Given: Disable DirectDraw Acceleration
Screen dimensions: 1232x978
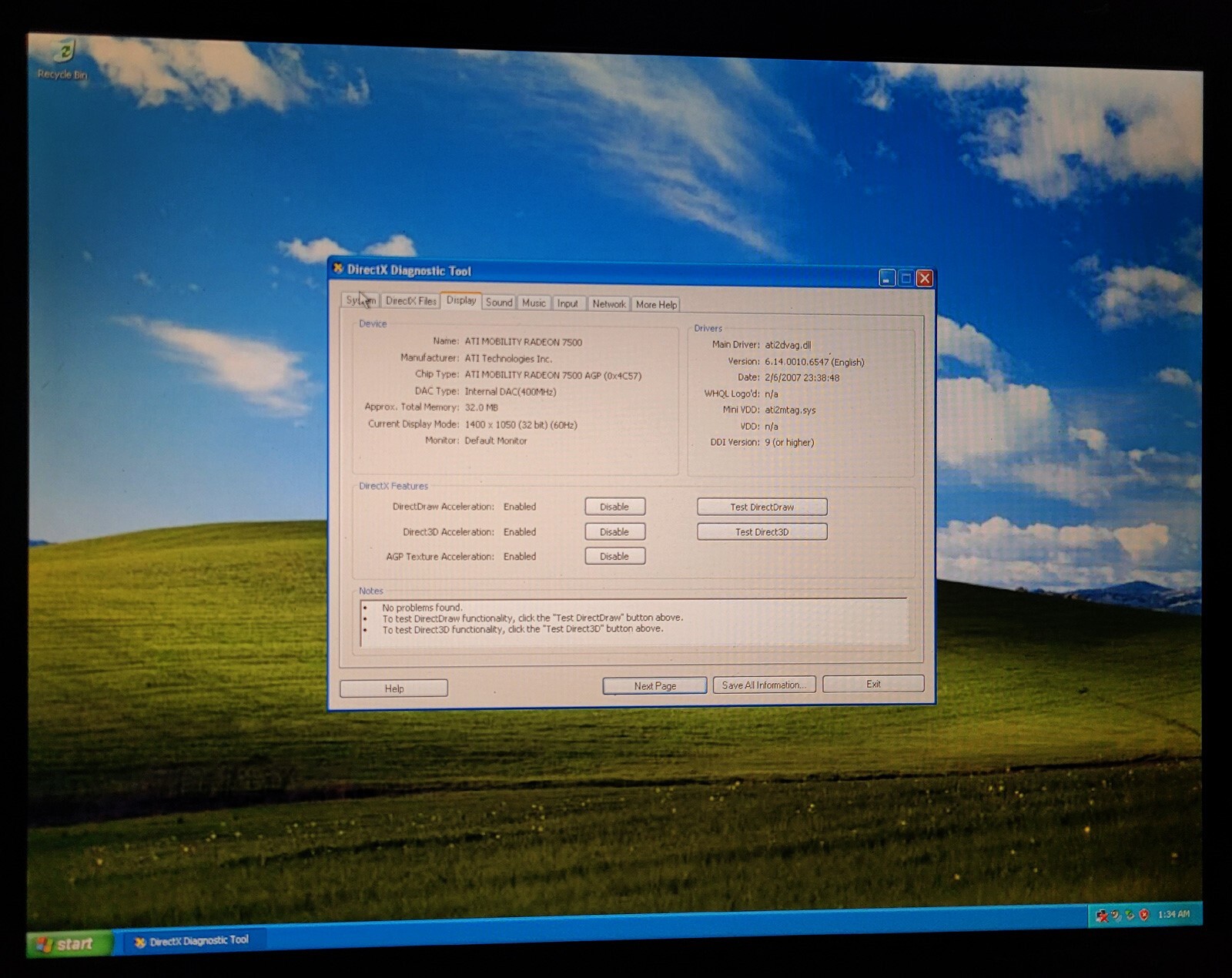Looking at the screenshot, I should point(614,507).
